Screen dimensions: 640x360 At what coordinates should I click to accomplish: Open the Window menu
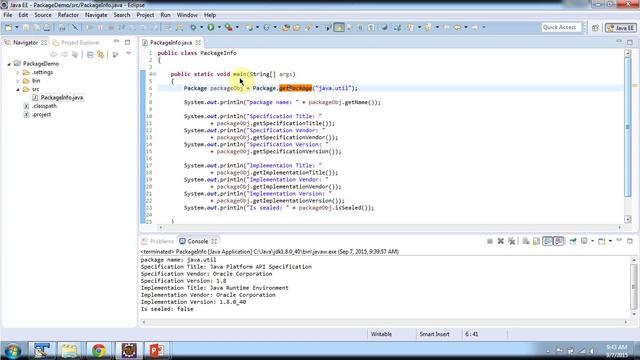click(187, 15)
